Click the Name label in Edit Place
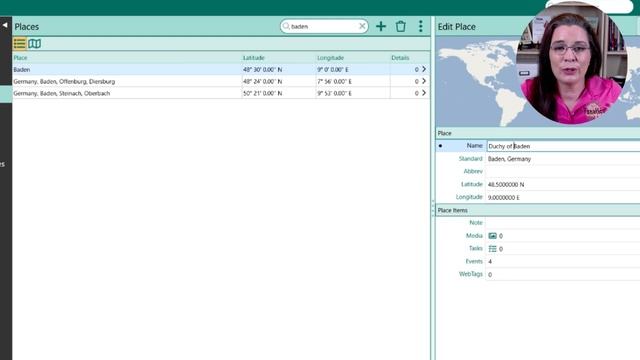Viewport: 640px width, 360px height. tap(474, 146)
